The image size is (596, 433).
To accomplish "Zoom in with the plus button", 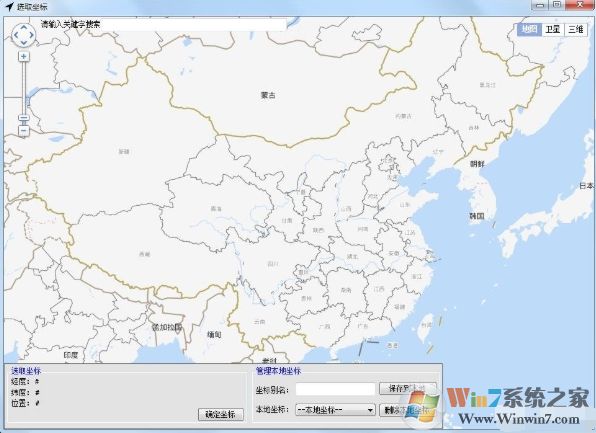I will (x=24, y=57).
